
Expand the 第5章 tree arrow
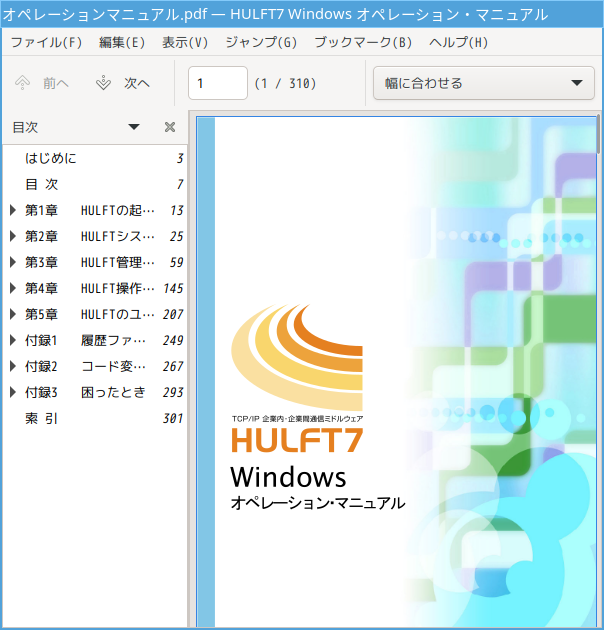coord(13,314)
